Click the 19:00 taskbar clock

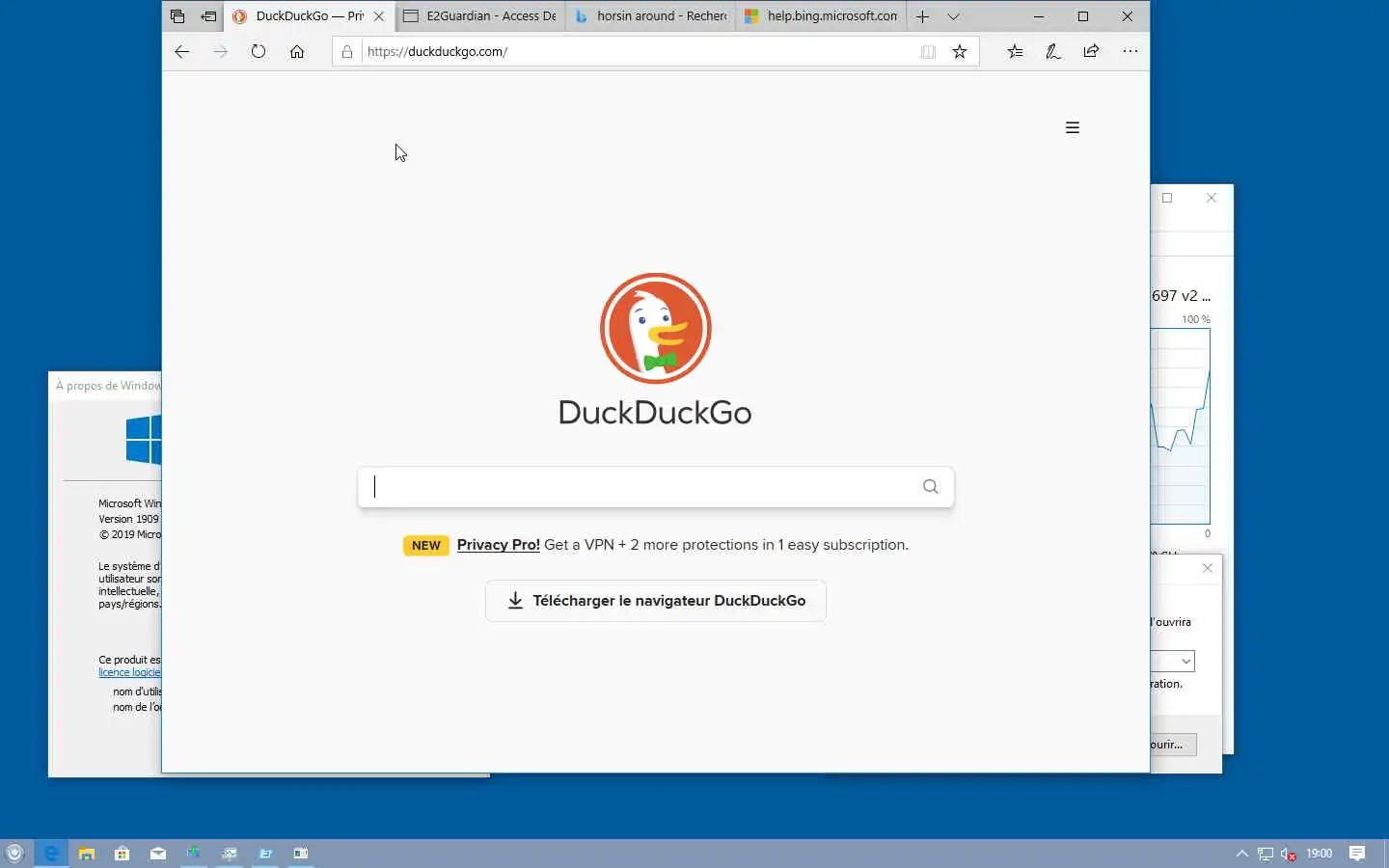[1319, 854]
